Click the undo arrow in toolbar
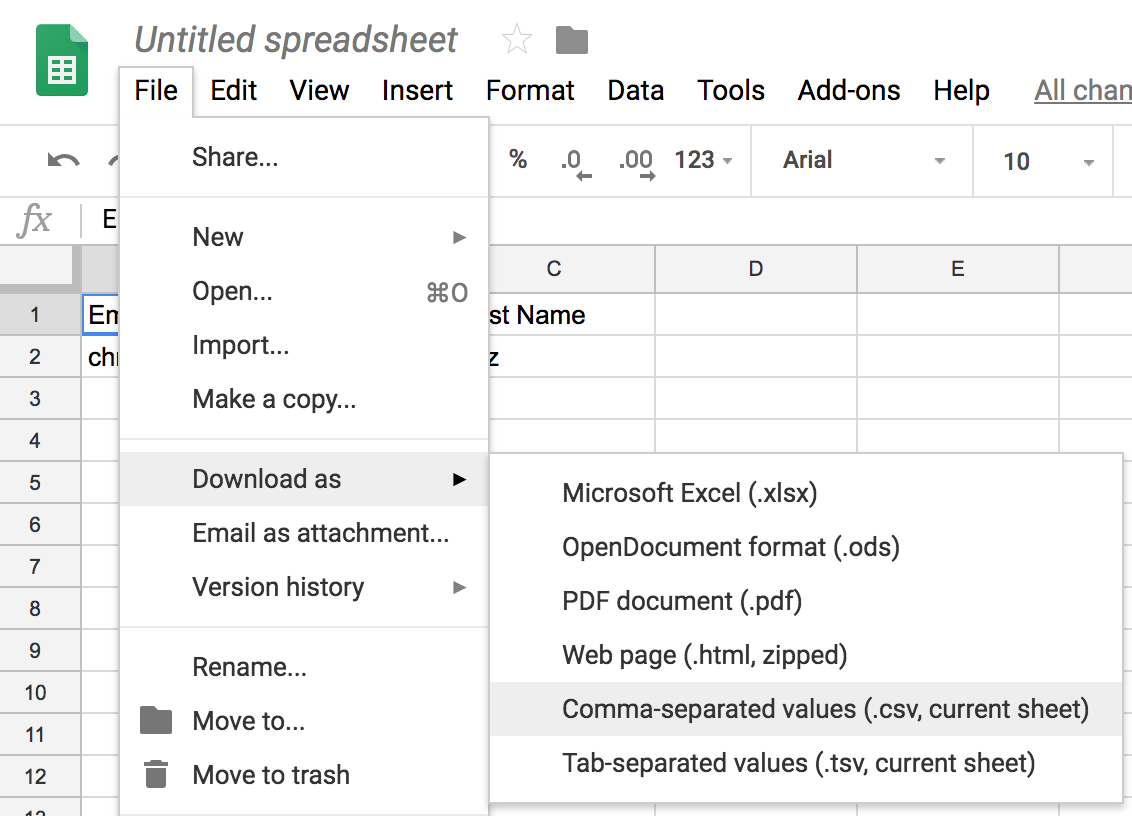The height and width of the screenshot is (816, 1132). coord(64,160)
